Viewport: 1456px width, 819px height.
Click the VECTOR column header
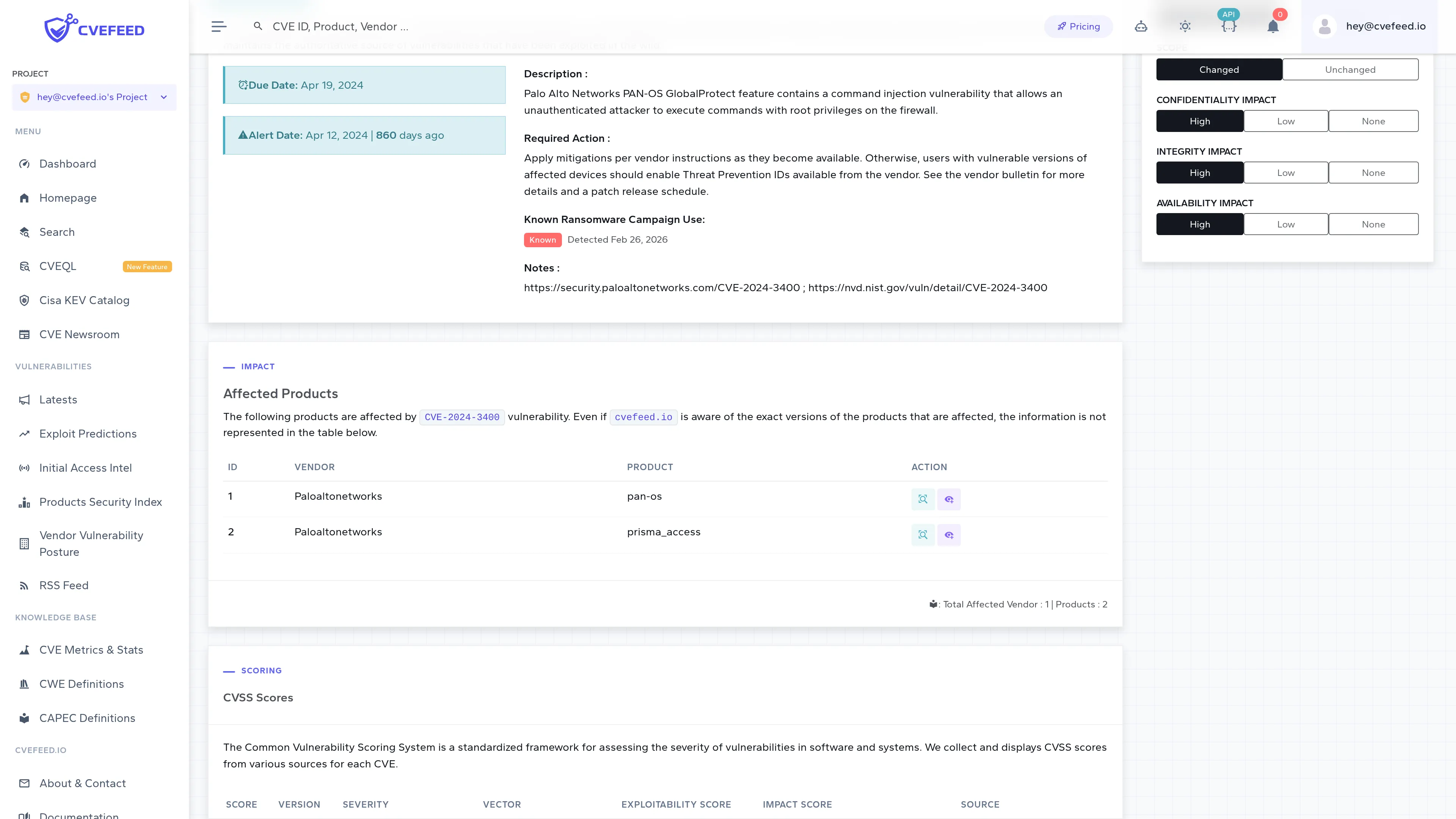(x=502, y=804)
